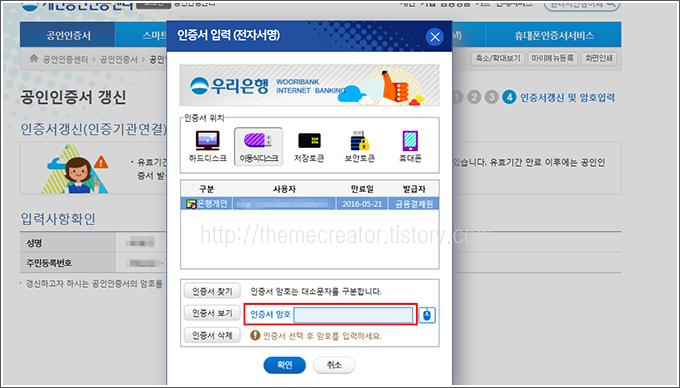Image resolution: width=680 pixels, height=388 pixels.
Task: Open the mouse virtual keyboard input
Action: tap(427, 315)
